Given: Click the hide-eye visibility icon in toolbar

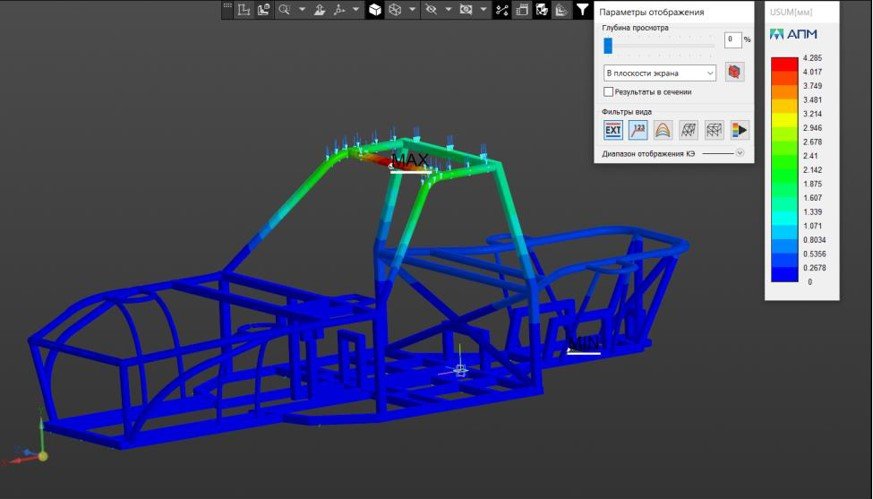Looking at the screenshot, I should pyautogui.click(x=431, y=10).
